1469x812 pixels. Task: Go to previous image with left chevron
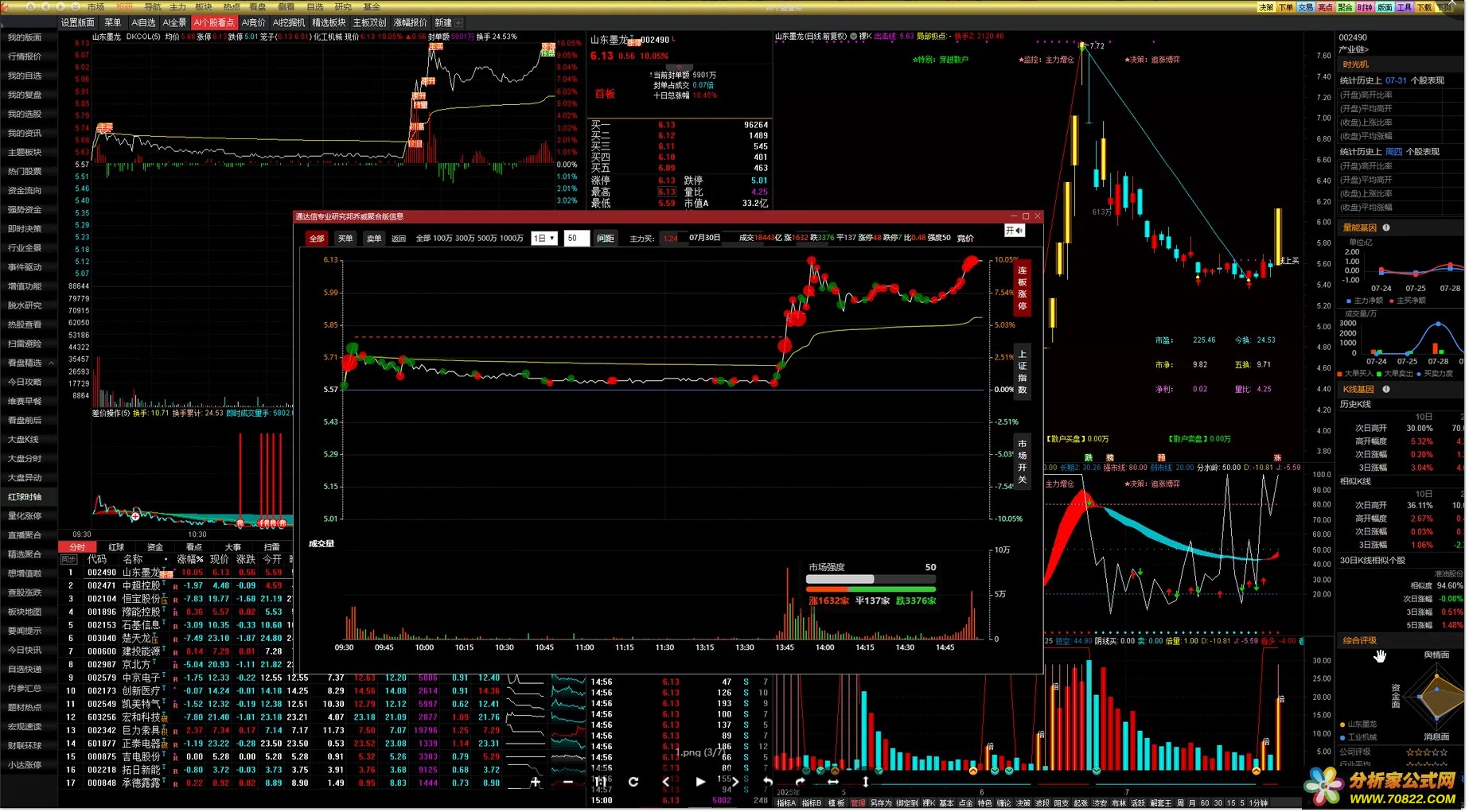668,783
